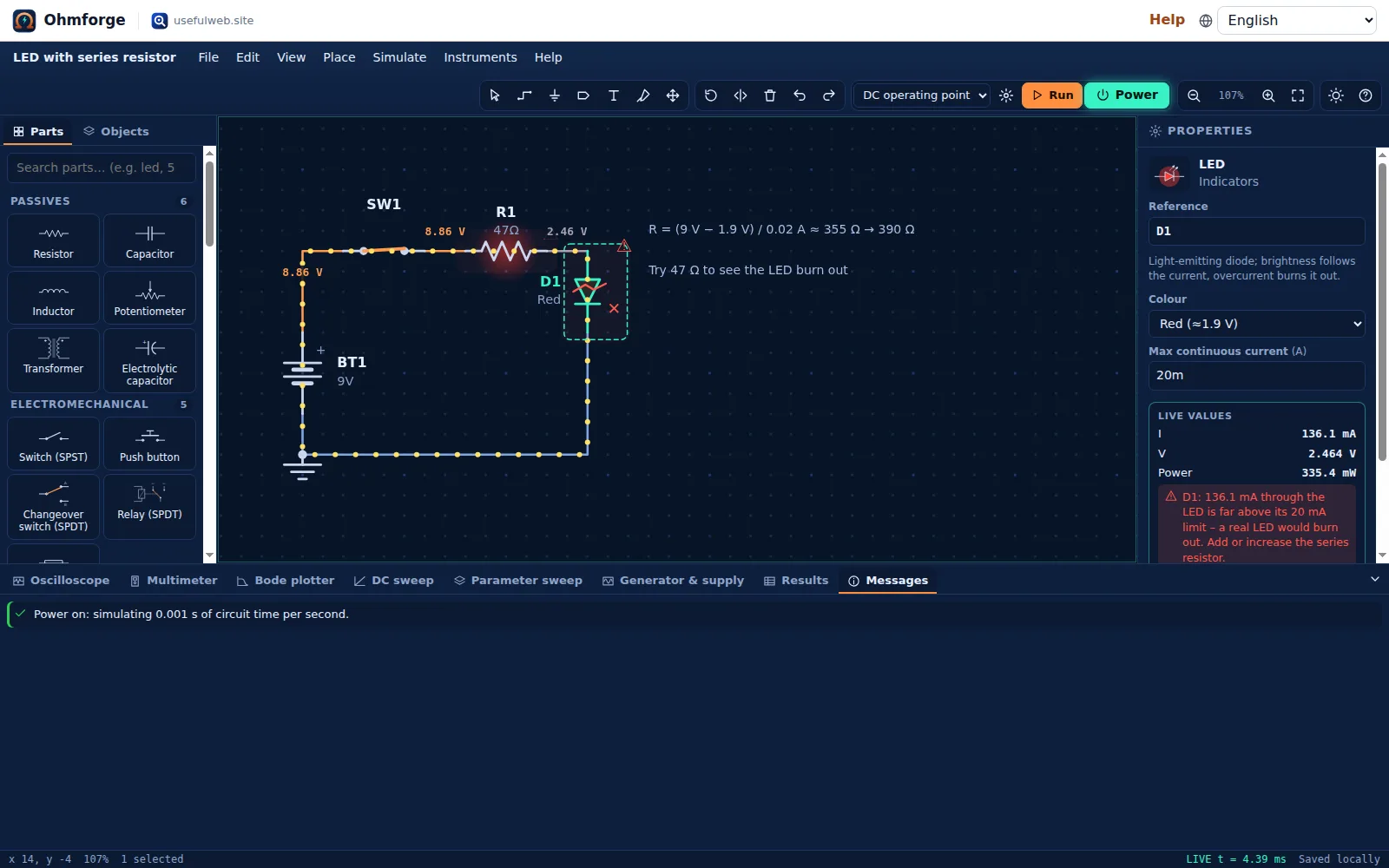Activate the wire drawing tool
Image resolution: width=1389 pixels, height=868 pixels.
tap(524, 95)
